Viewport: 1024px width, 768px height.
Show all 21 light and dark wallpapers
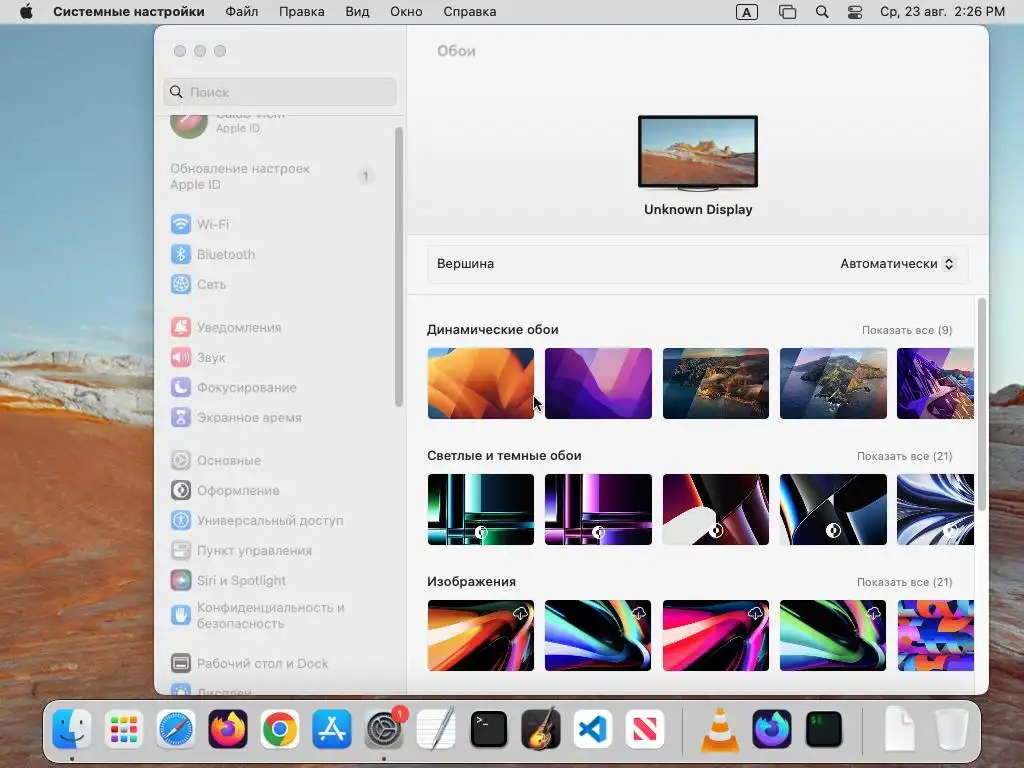904,456
